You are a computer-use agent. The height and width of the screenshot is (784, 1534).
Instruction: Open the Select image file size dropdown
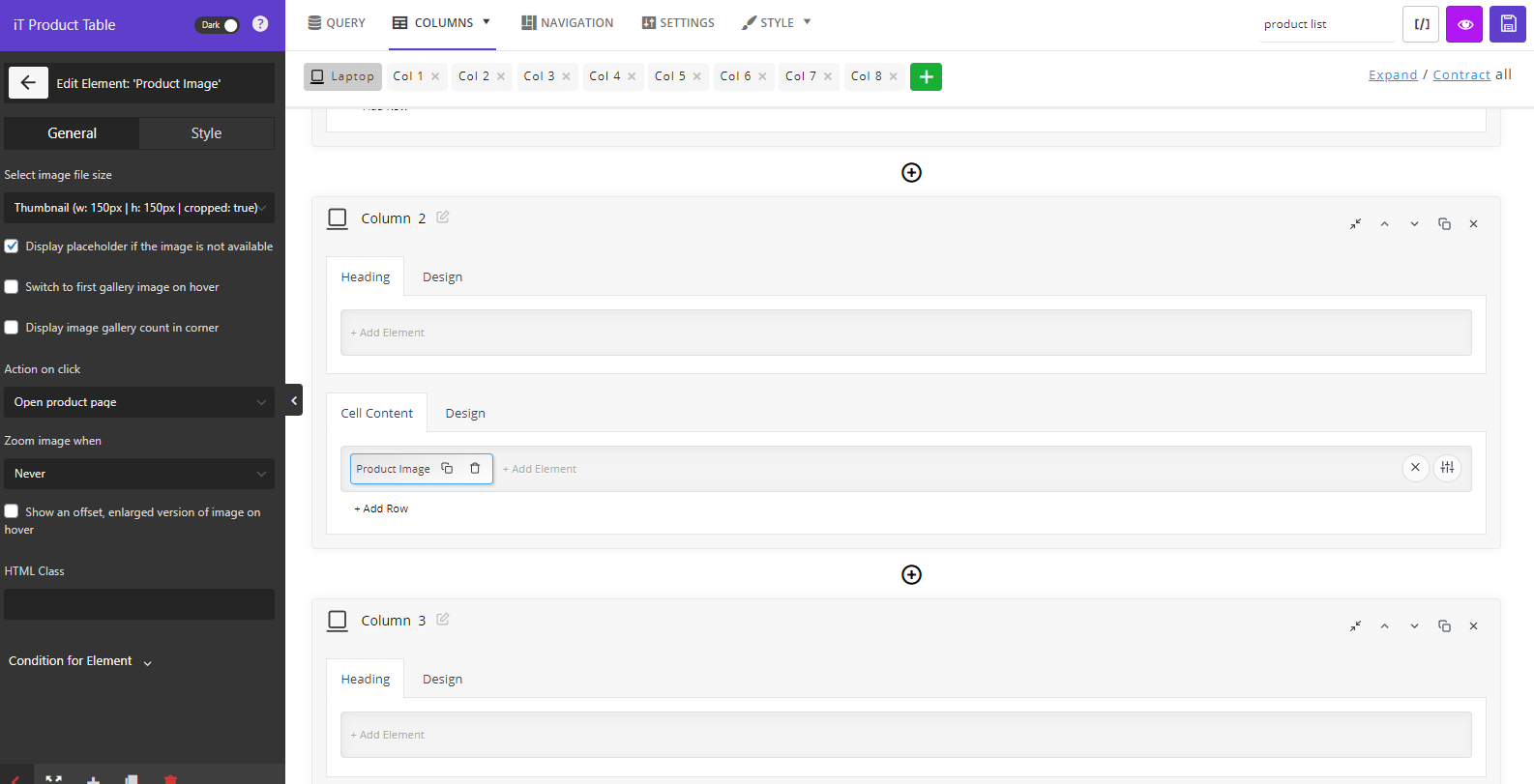click(x=139, y=208)
